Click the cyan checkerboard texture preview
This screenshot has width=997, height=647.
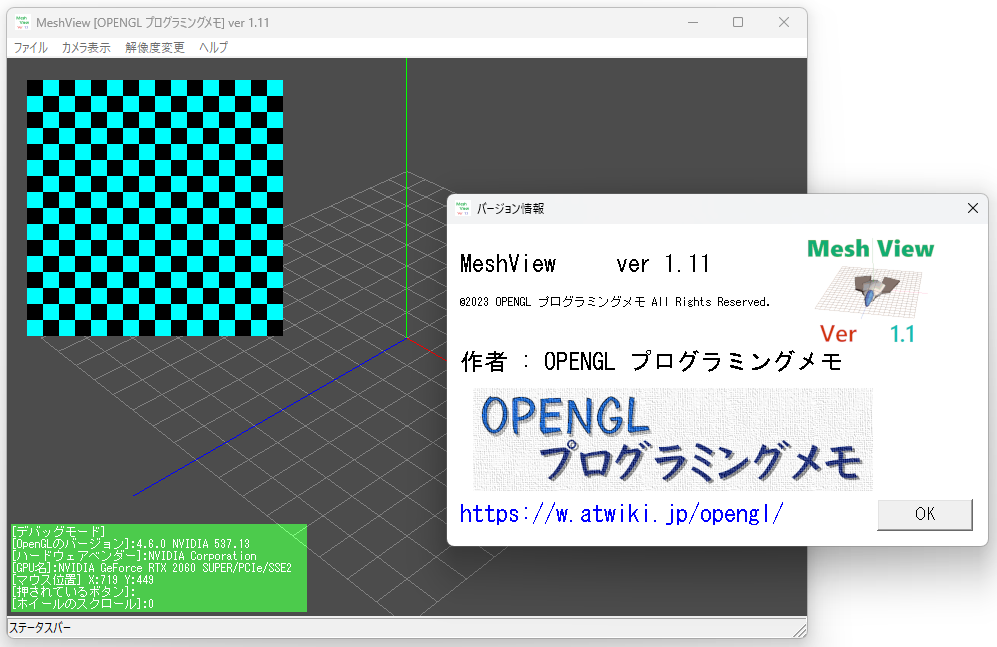coord(155,208)
